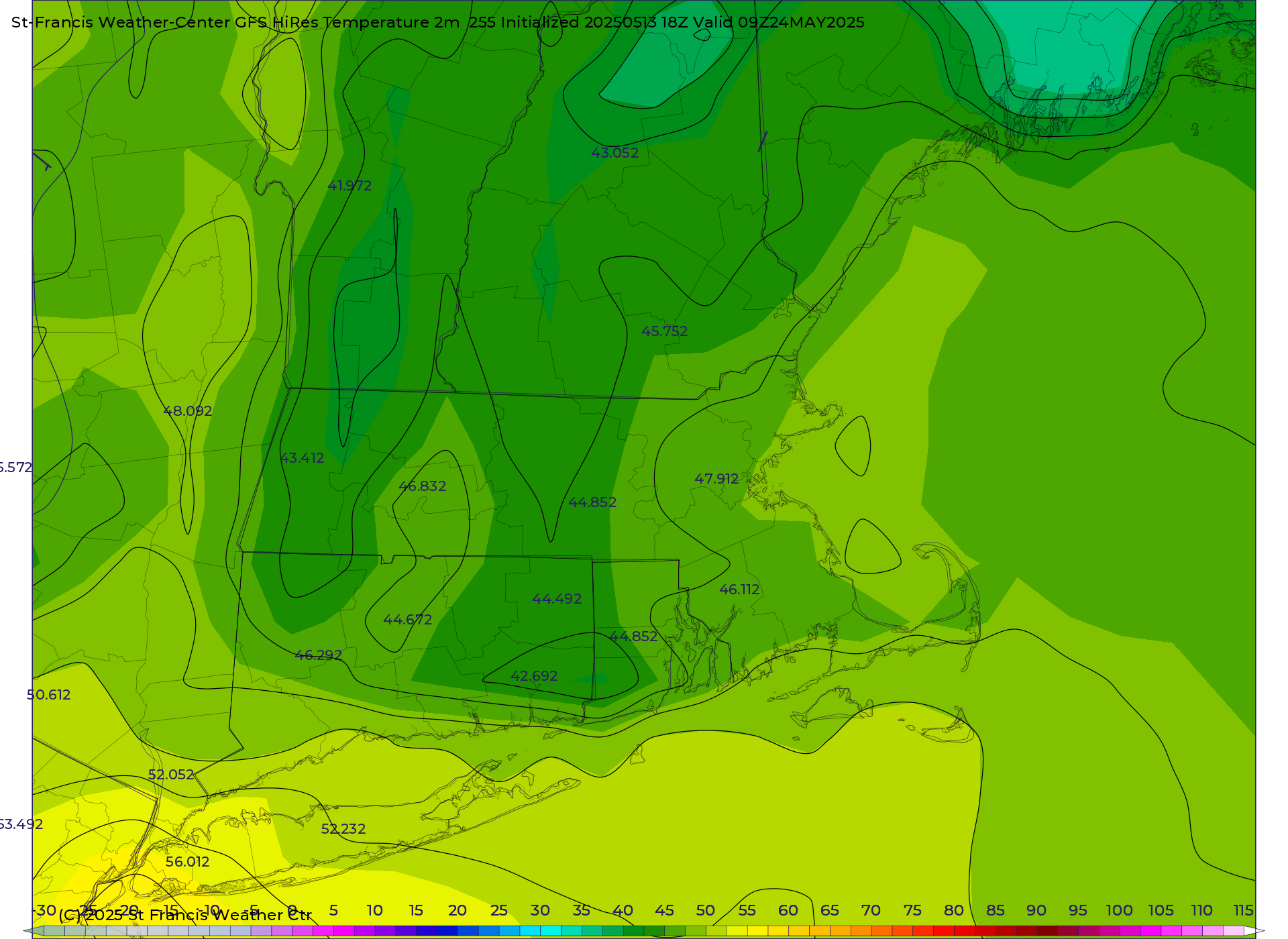
Task: Click the 52.052 temperature label
Action: click(x=171, y=775)
